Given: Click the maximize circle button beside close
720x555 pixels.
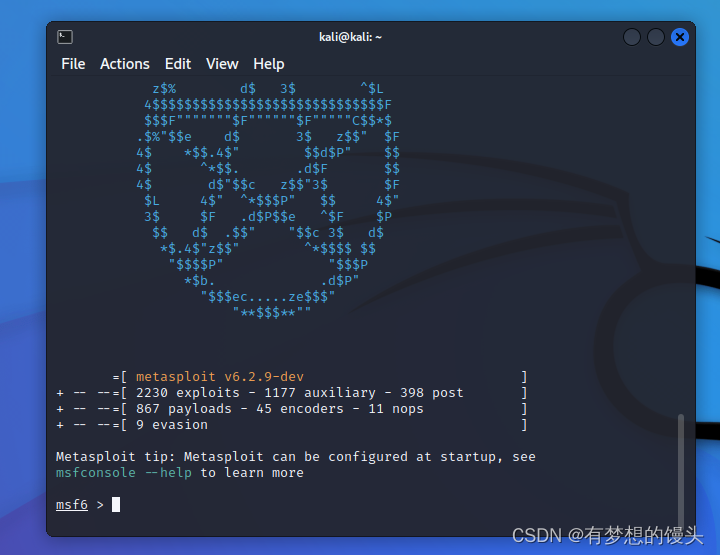Looking at the screenshot, I should pyautogui.click(x=656, y=37).
